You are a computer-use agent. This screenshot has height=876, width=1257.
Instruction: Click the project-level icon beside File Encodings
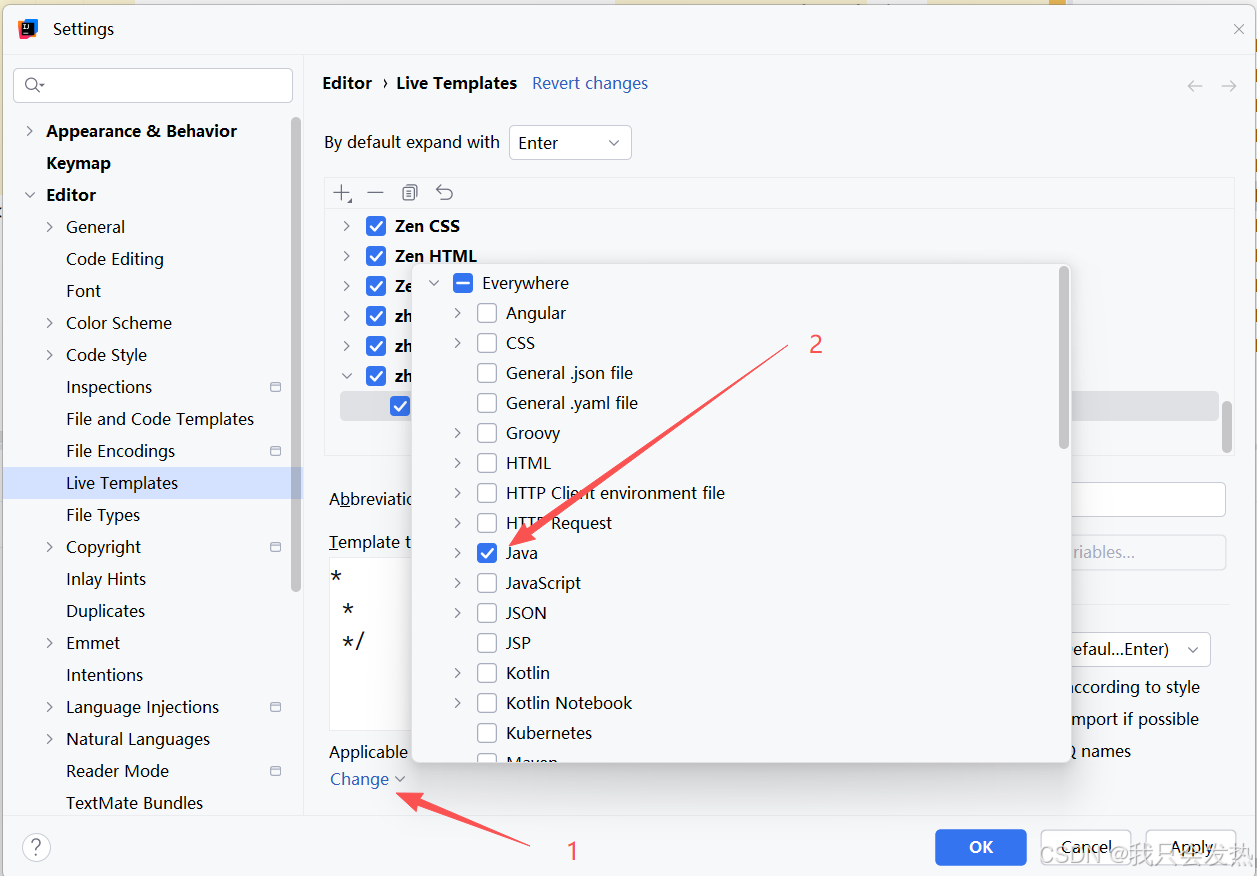pos(276,451)
